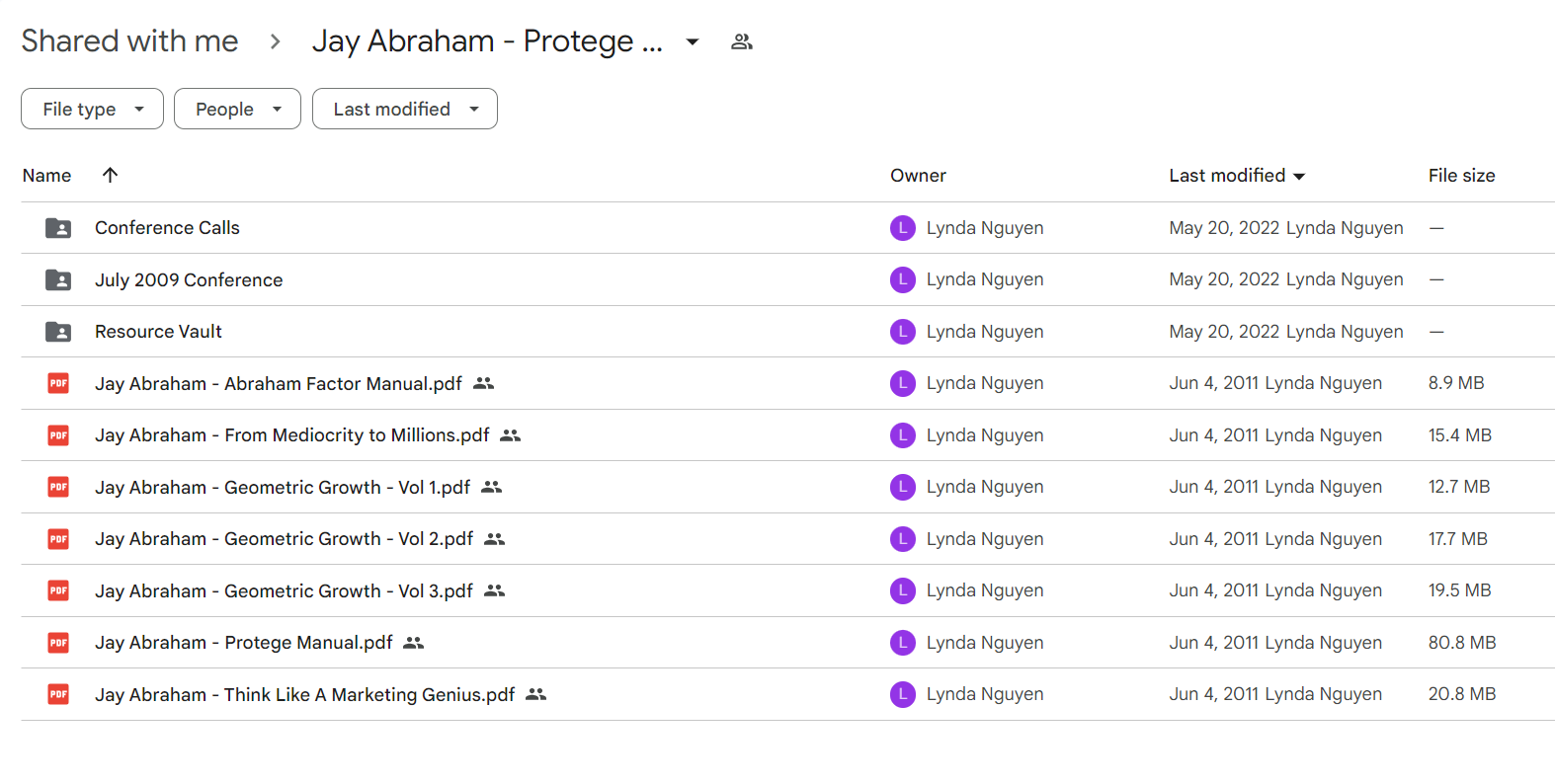
Task: Select Jay Abraham - Geometric Growth - Vol 3.pdf
Action: 285,590
